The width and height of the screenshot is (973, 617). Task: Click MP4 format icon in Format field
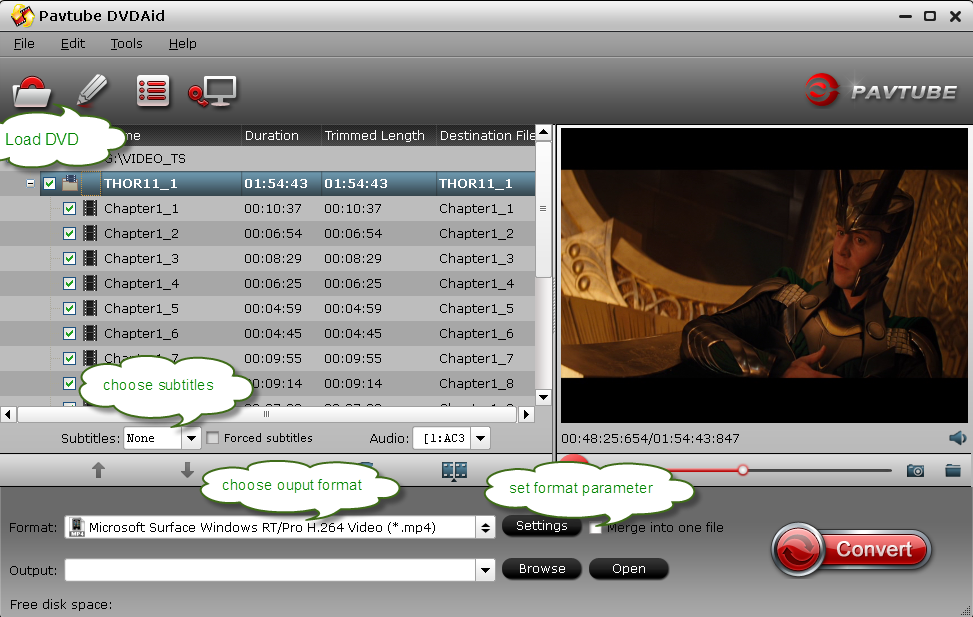(76, 528)
